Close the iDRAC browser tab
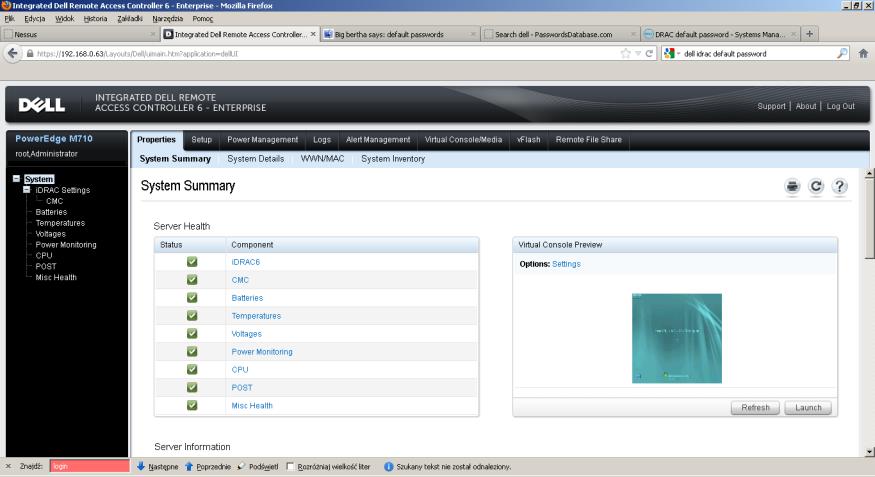 (313, 34)
